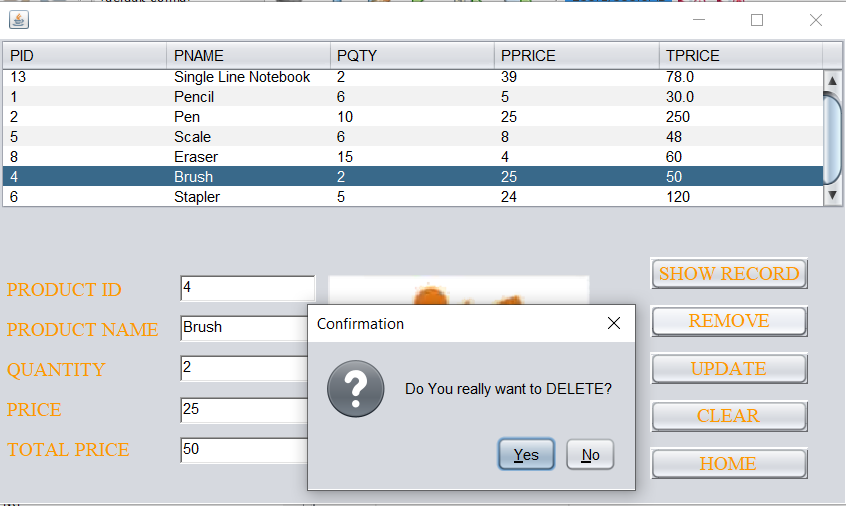Click the CLEAR button
The width and height of the screenshot is (846, 506).
[729, 416]
